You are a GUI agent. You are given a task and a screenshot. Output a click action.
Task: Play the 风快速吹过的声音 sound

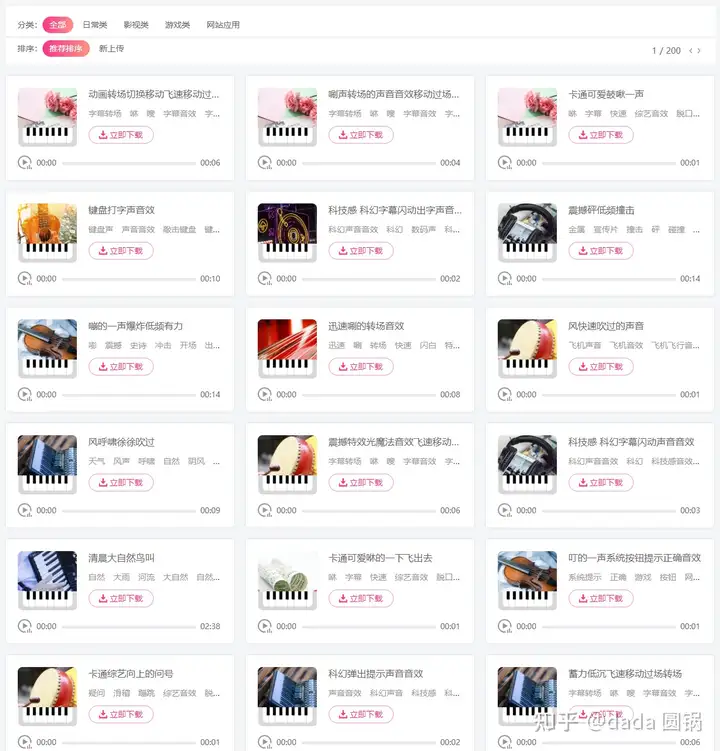pos(504,394)
